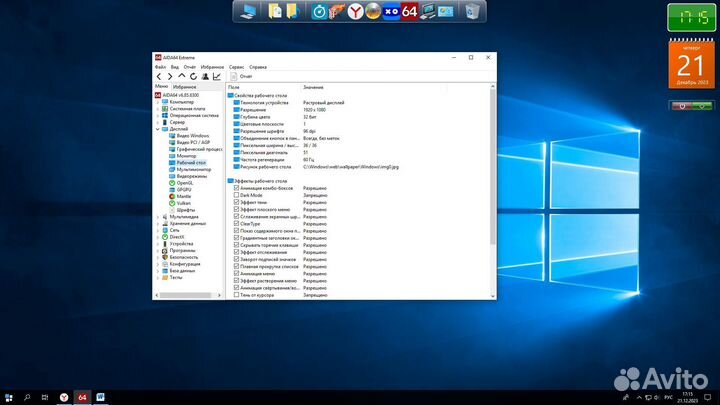The image size is (720, 405).
Task: Toggle the Анимация меню checkbox
Action: 236,274
